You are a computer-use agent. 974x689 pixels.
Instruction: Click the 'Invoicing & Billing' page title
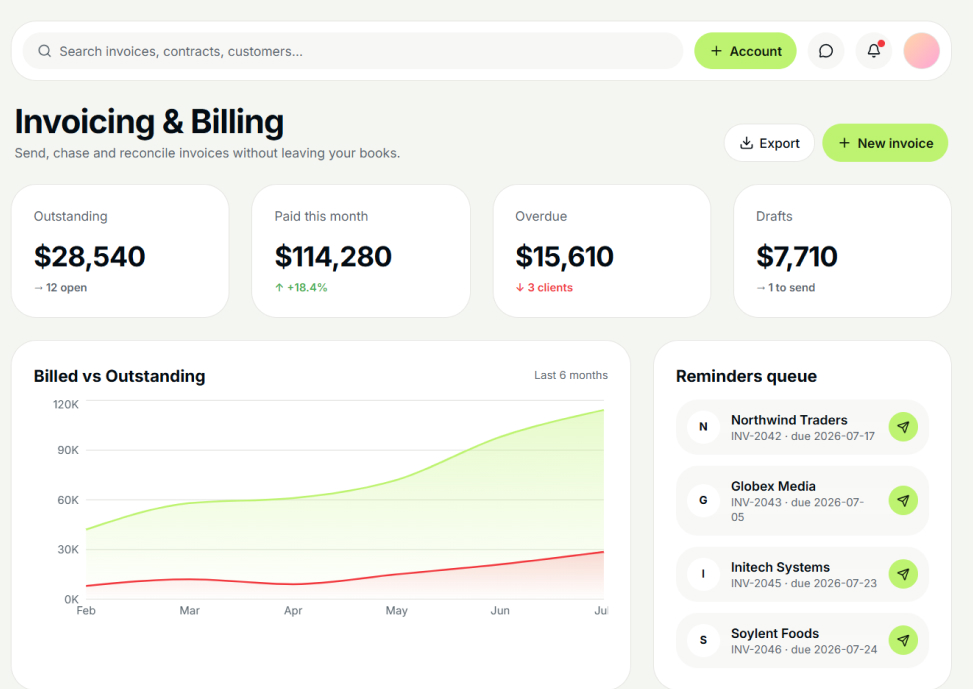pyautogui.click(x=149, y=121)
